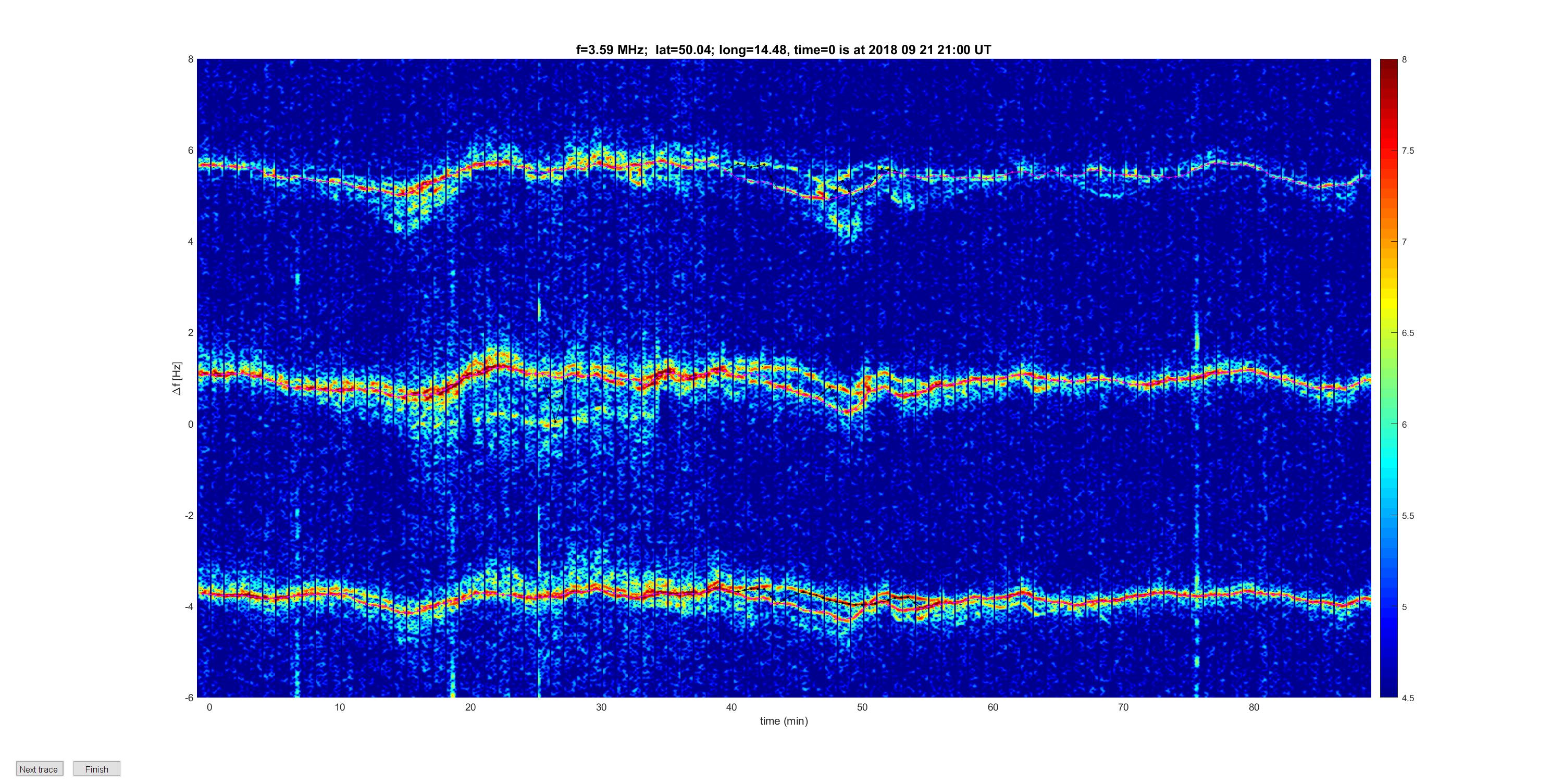The width and height of the screenshot is (1563, 784).
Task: Click the Next trace button
Action: click(40, 769)
